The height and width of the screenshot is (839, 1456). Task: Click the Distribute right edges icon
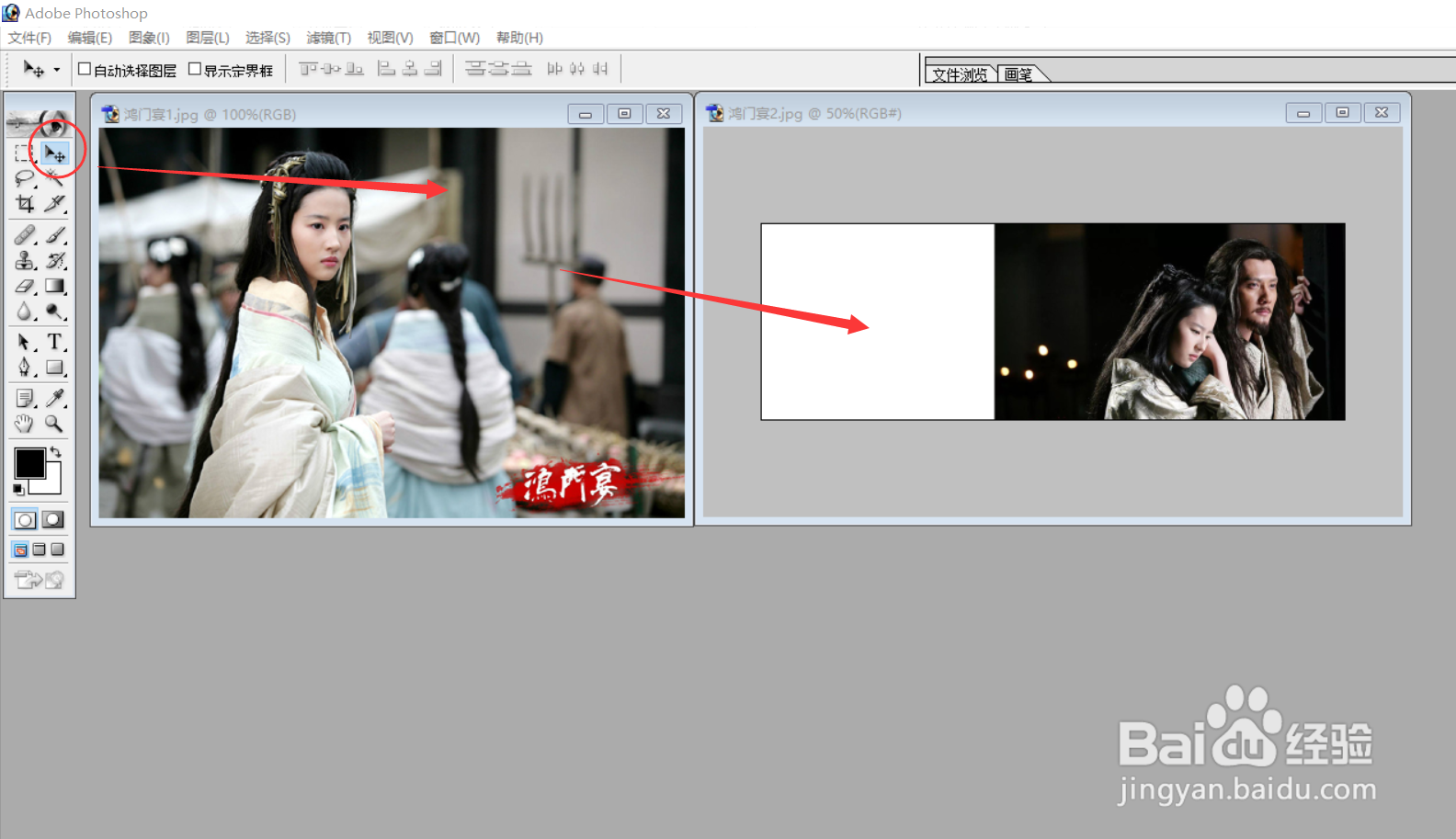(600, 69)
